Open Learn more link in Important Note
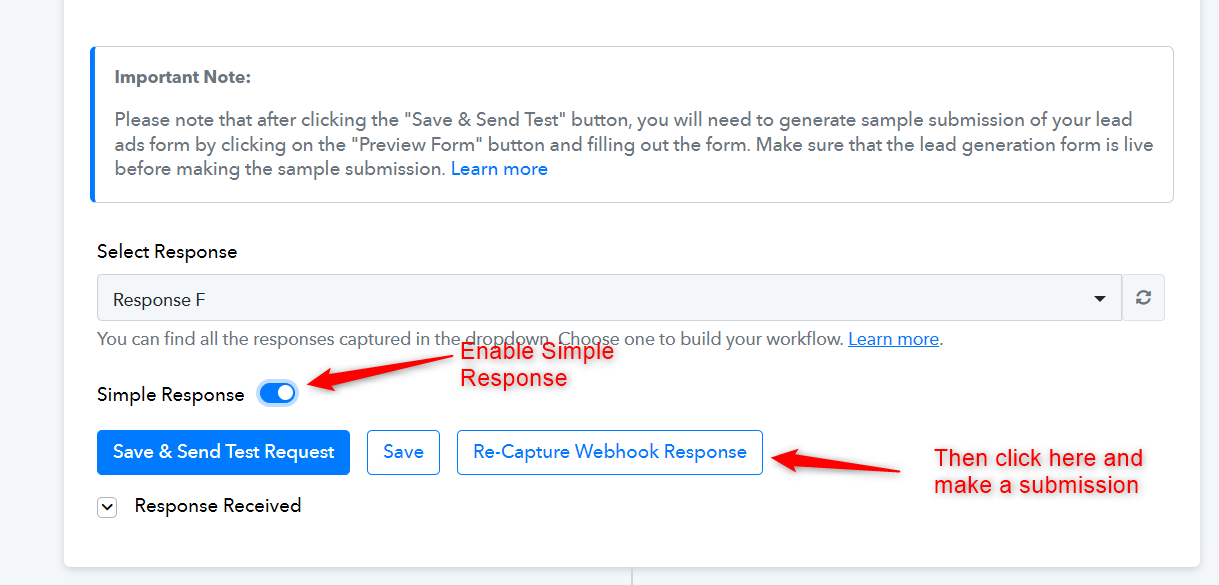 pos(499,169)
